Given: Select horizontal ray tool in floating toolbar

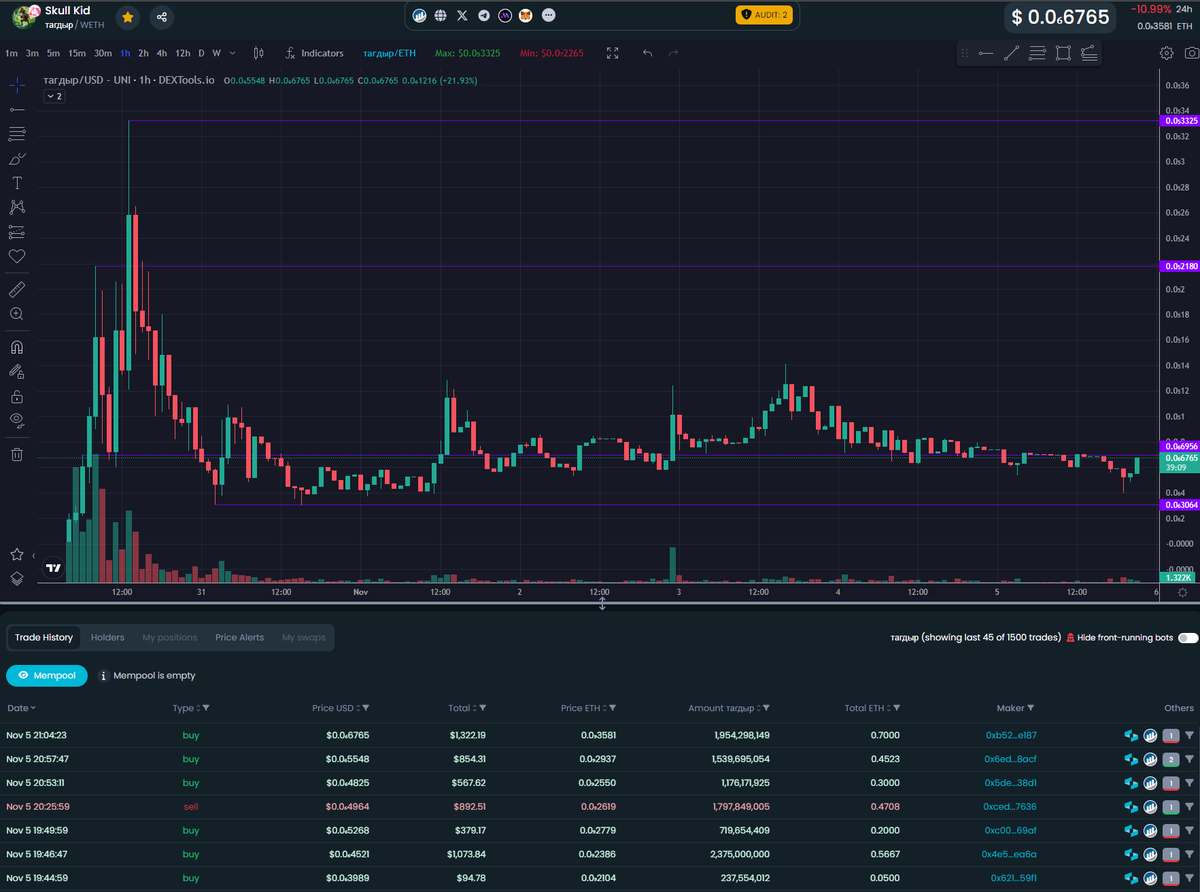Looking at the screenshot, I should [x=986, y=53].
